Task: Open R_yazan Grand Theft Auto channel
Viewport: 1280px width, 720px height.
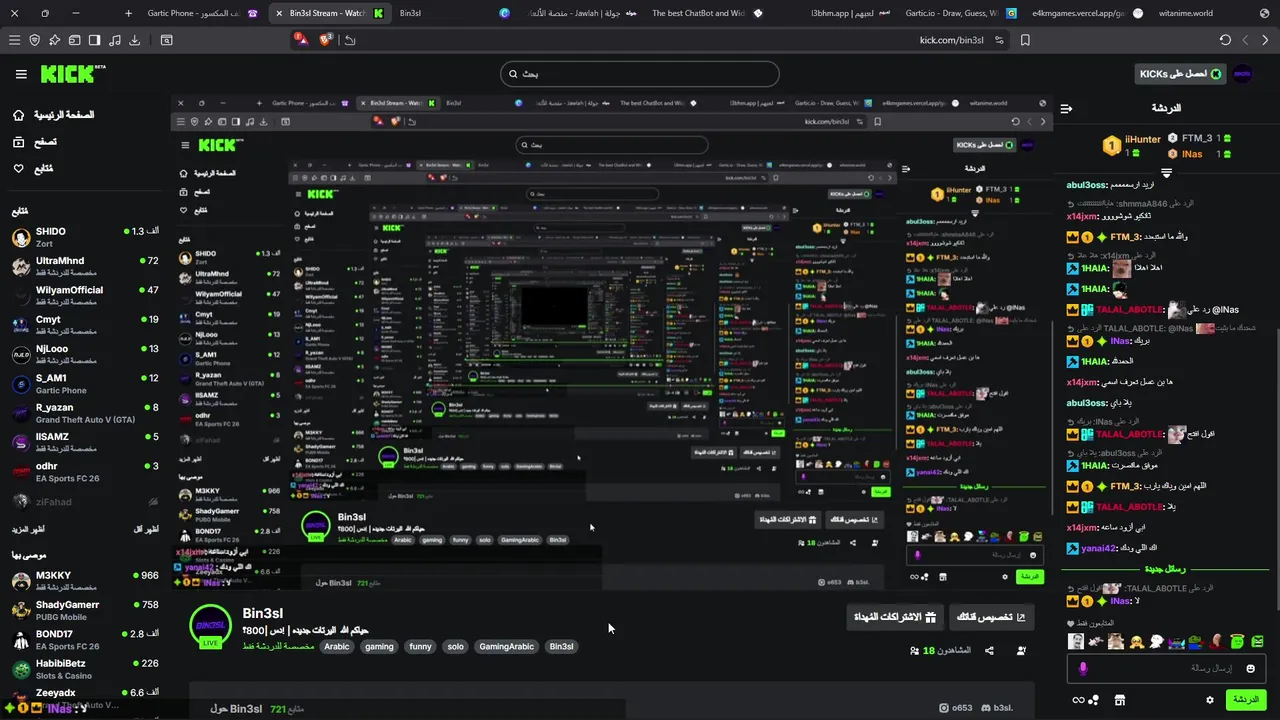Action: tap(85, 414)
